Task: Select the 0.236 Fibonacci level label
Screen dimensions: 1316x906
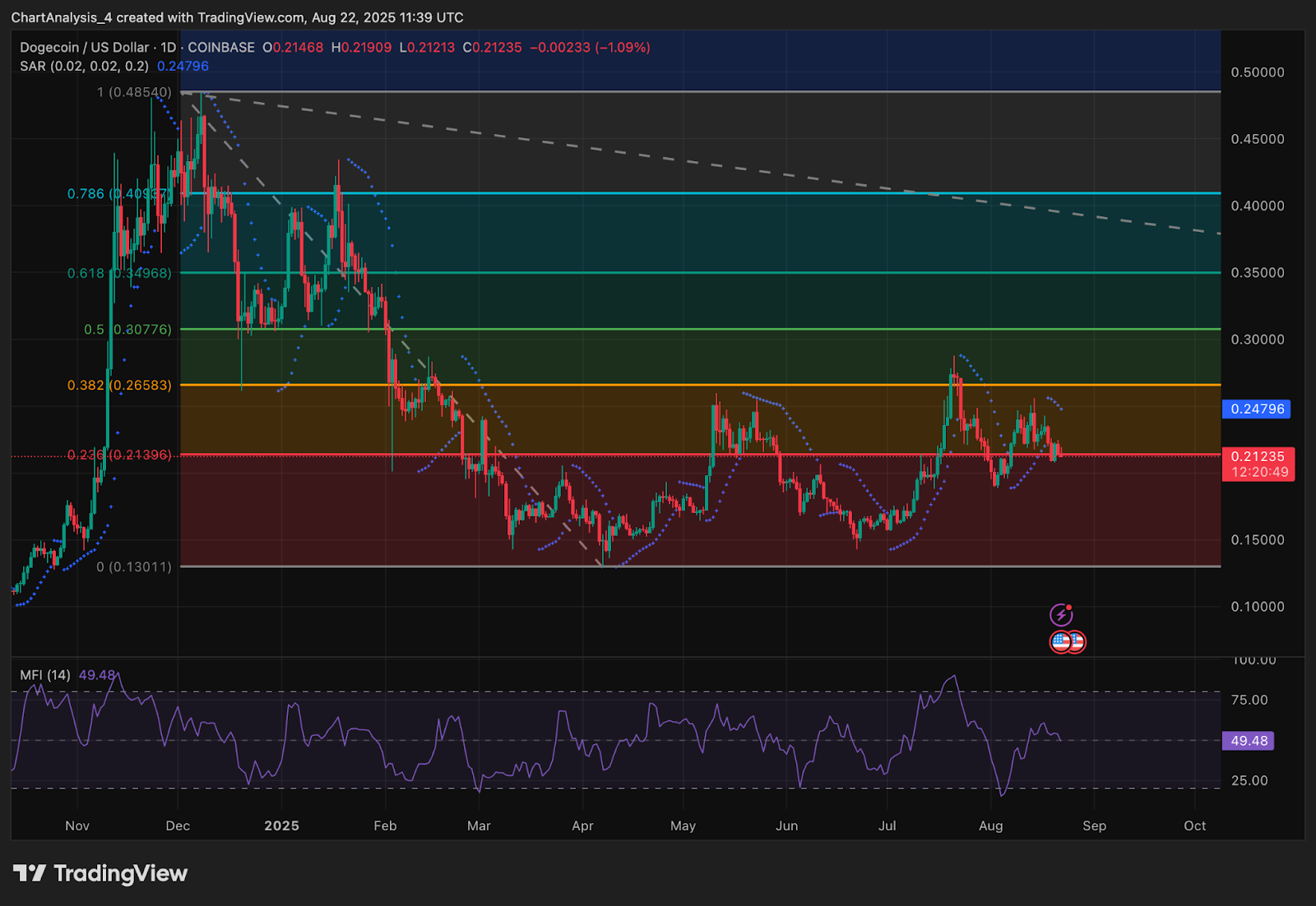Action: (86, 455)
